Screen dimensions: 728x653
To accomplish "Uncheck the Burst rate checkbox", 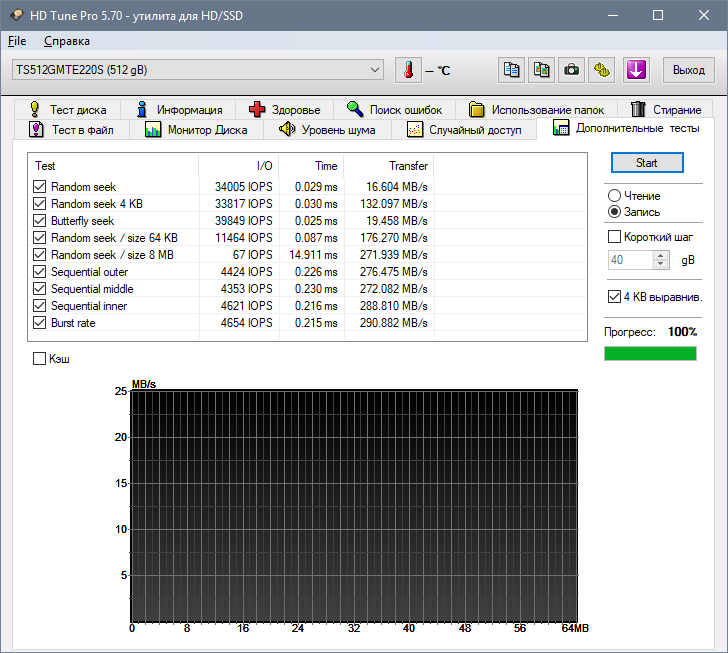I will [x=39, y=322].
